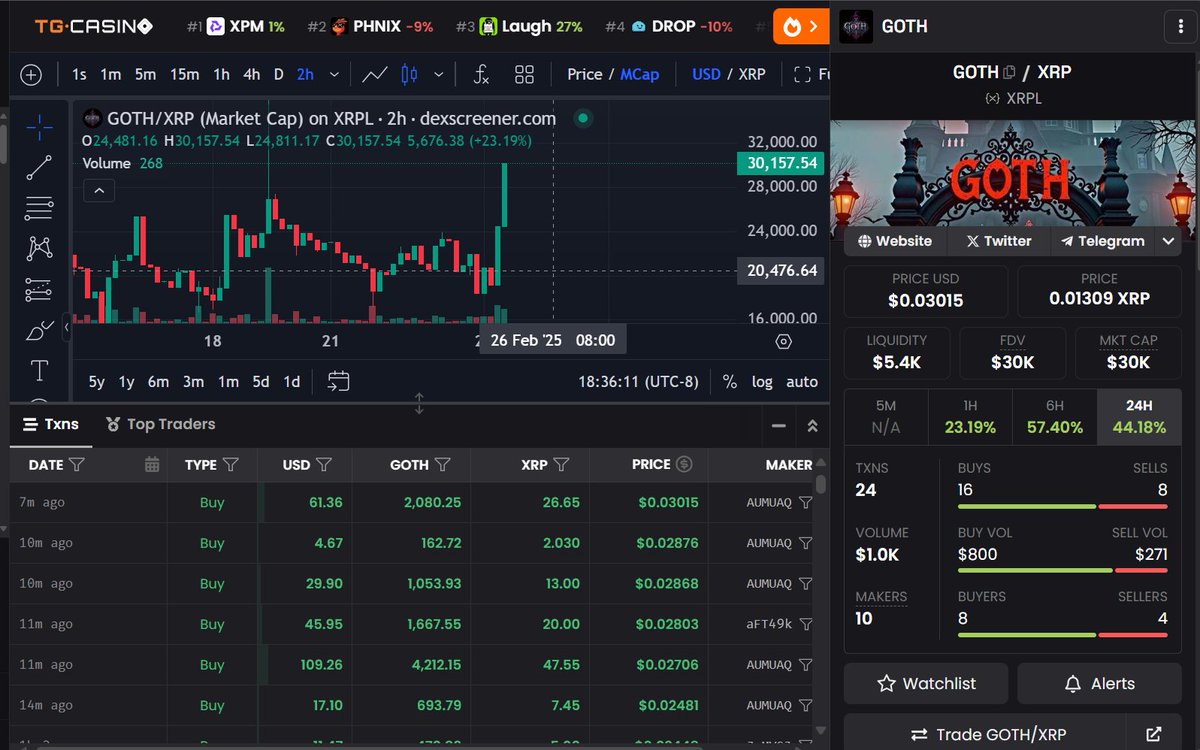This screenshot has height=750, width=1200.
Task: Click the add symbol plus icon
Action: coord(31,75)
